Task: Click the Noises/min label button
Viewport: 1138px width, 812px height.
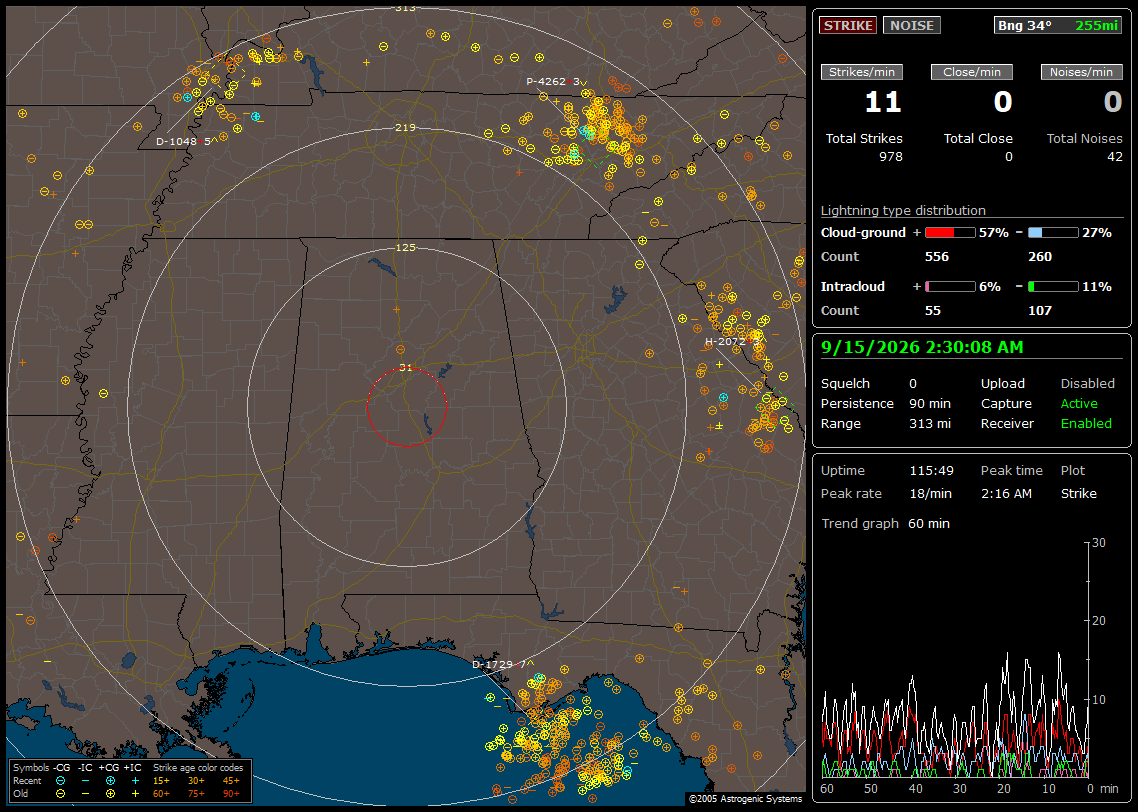Action: point(1081,72)
